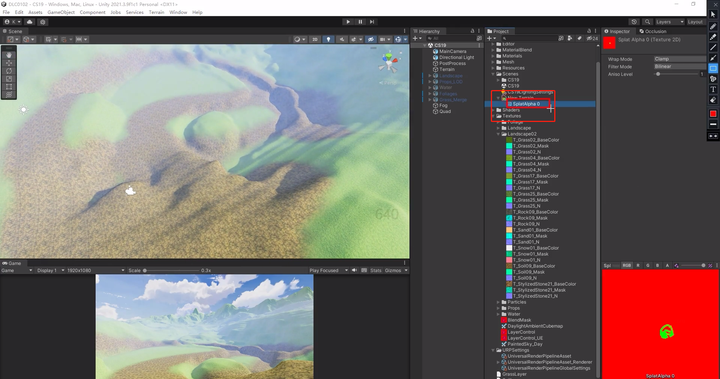Expand the Materials folder in Project
Screen dimensions: 720x379
point(493,56)
